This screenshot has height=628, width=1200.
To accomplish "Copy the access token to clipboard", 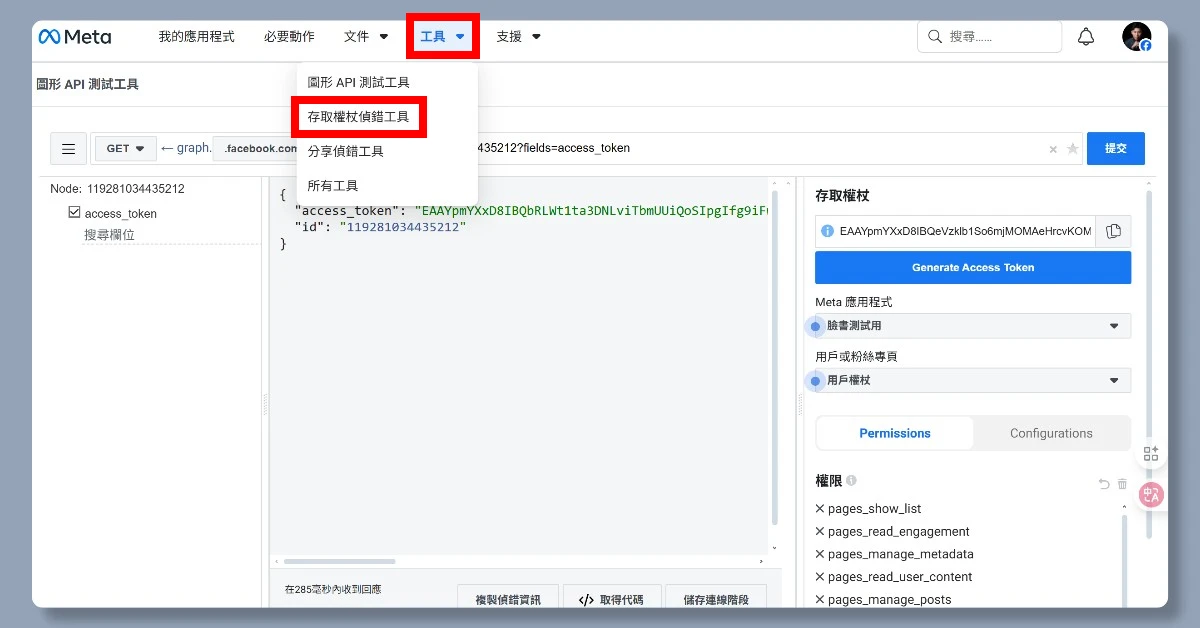I will coord(1113,231).
